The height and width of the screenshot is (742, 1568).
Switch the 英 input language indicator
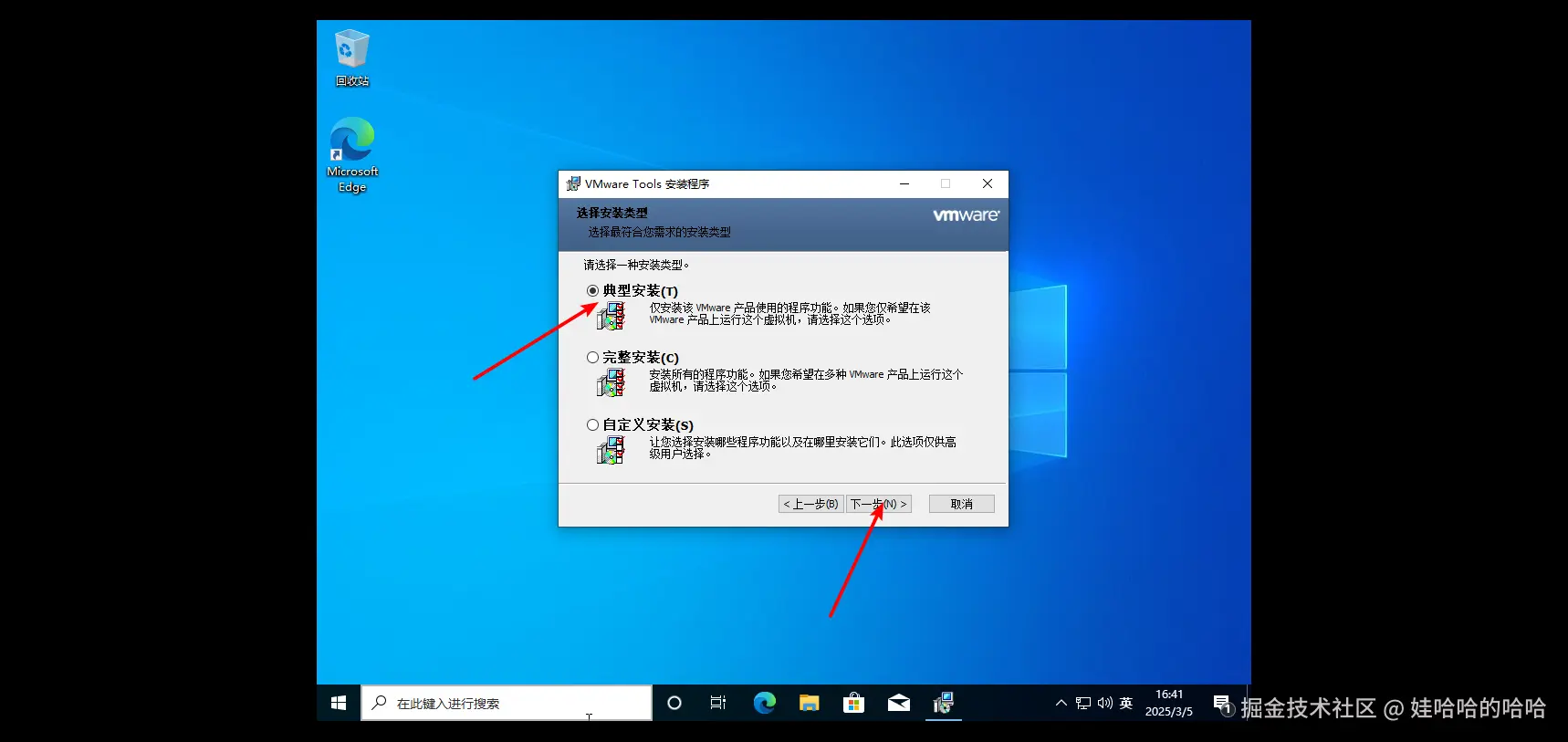point(1126,703)
